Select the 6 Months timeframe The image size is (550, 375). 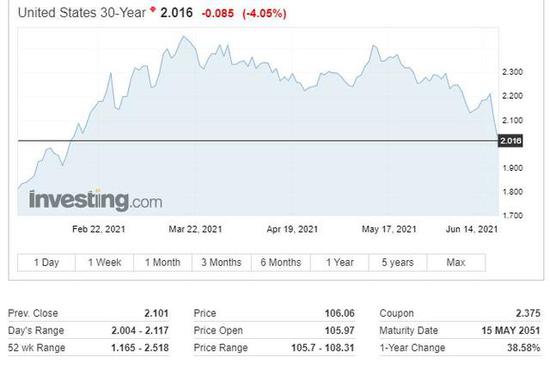pyautogui.click(x=281, y=262)
